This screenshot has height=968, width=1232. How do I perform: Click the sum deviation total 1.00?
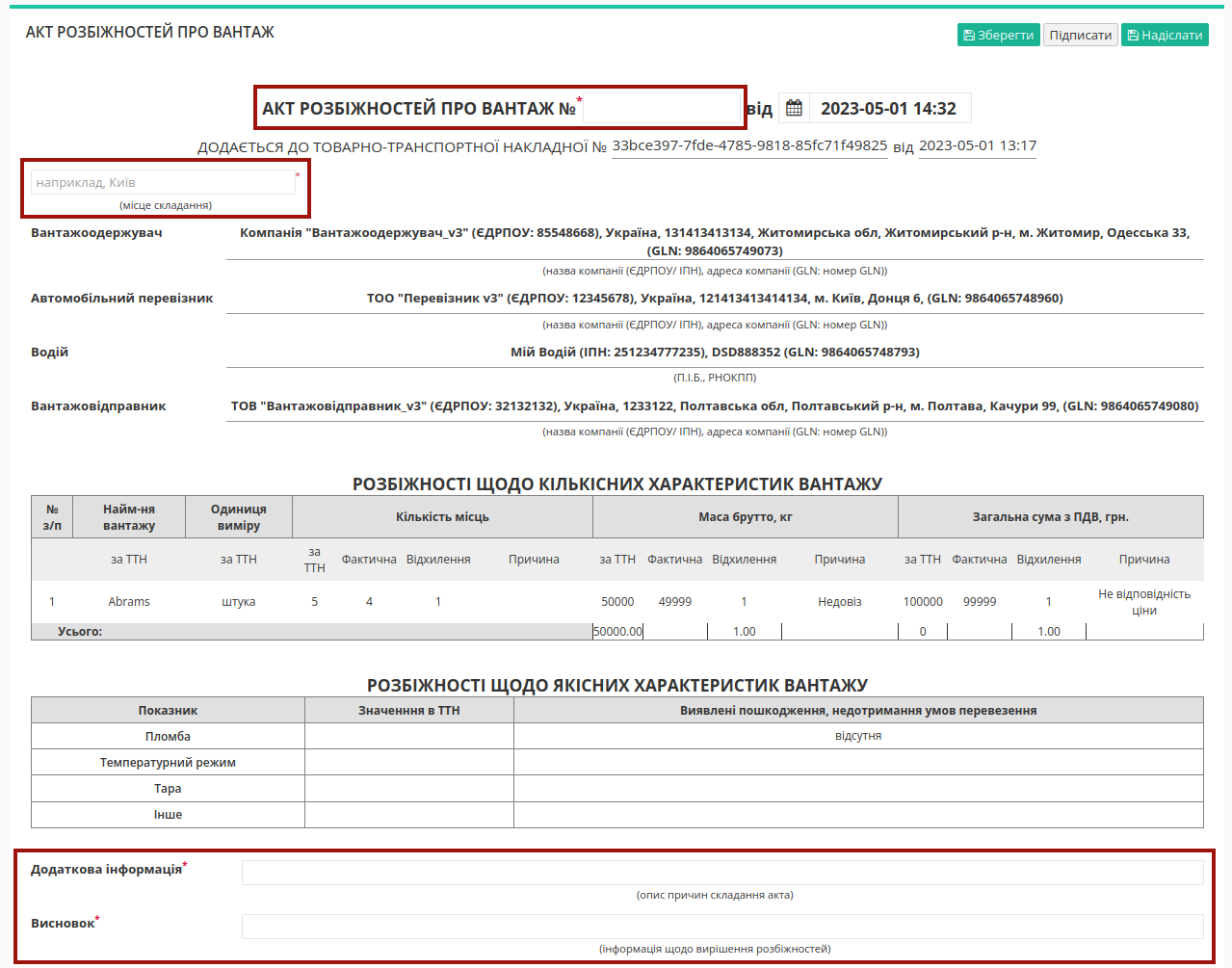(x=1049, y=632)
